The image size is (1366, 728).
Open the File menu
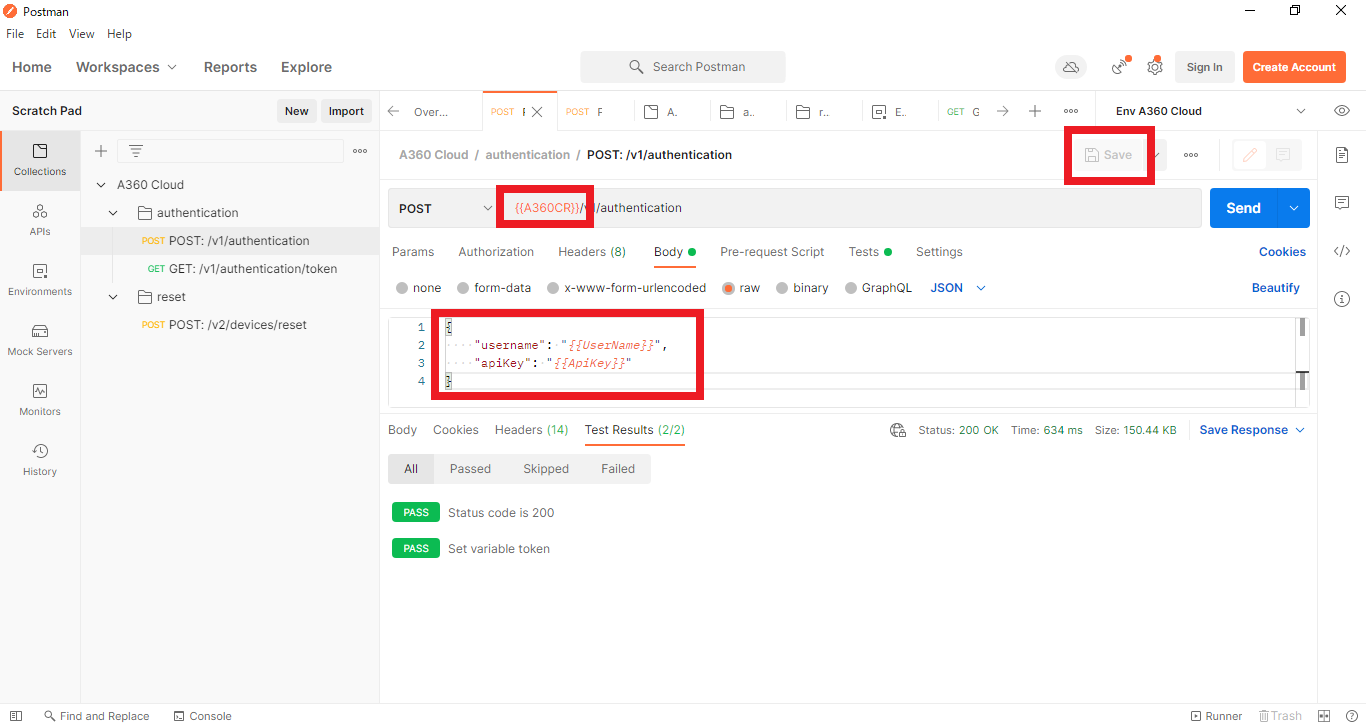coord(15,34)
